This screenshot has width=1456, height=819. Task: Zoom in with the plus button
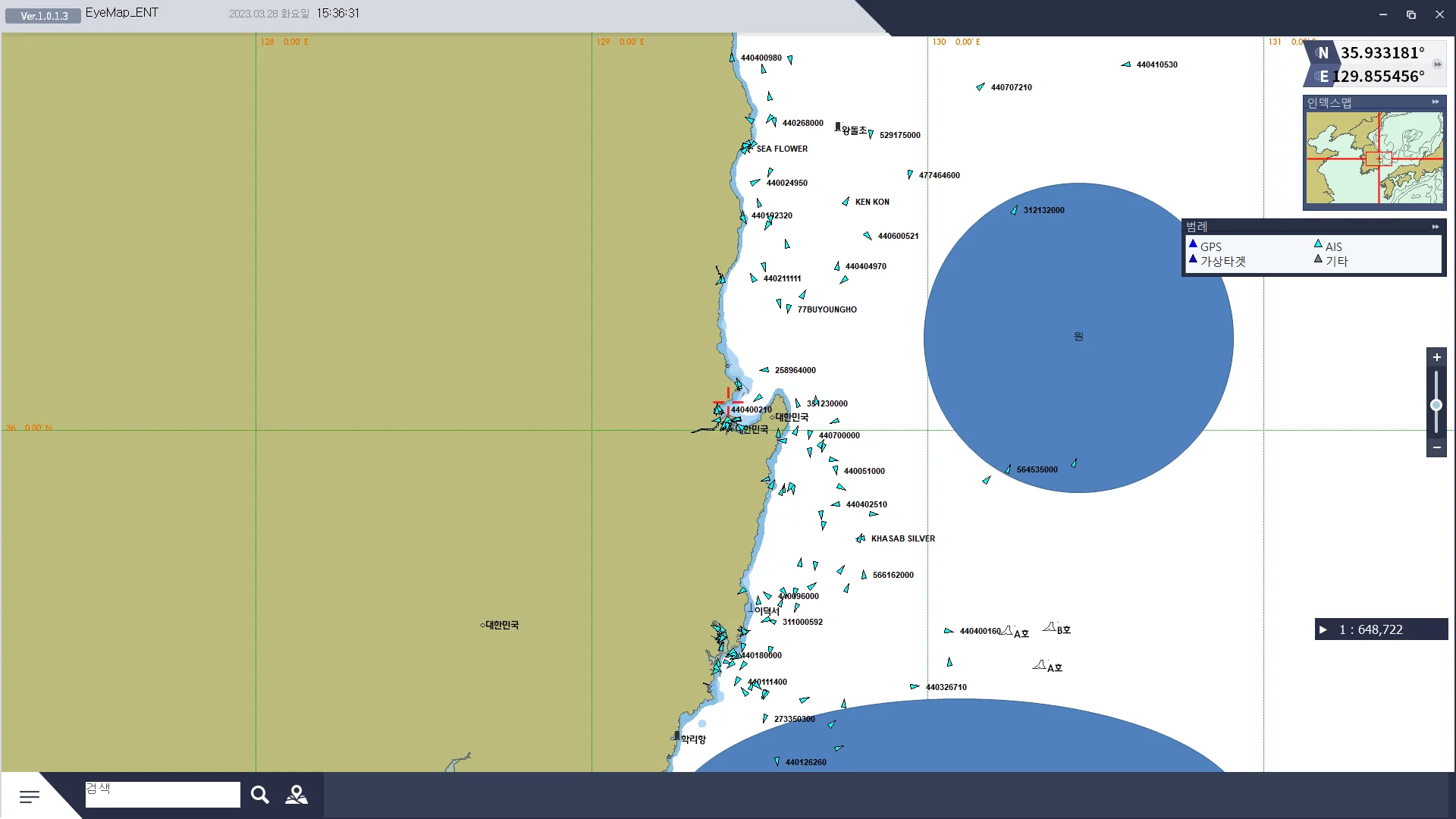pos(1436,357)
